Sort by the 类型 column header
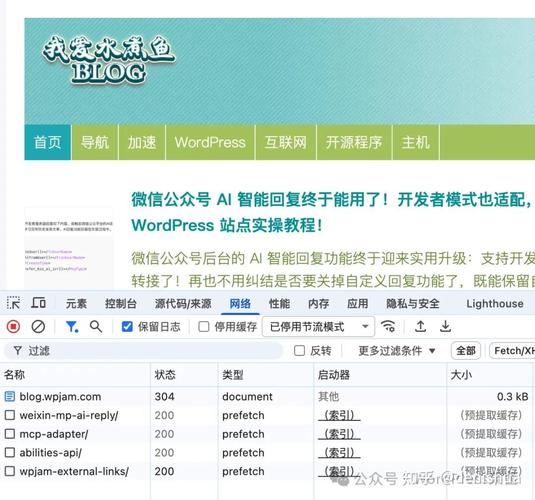535x500 pixels. pos(265,375)
